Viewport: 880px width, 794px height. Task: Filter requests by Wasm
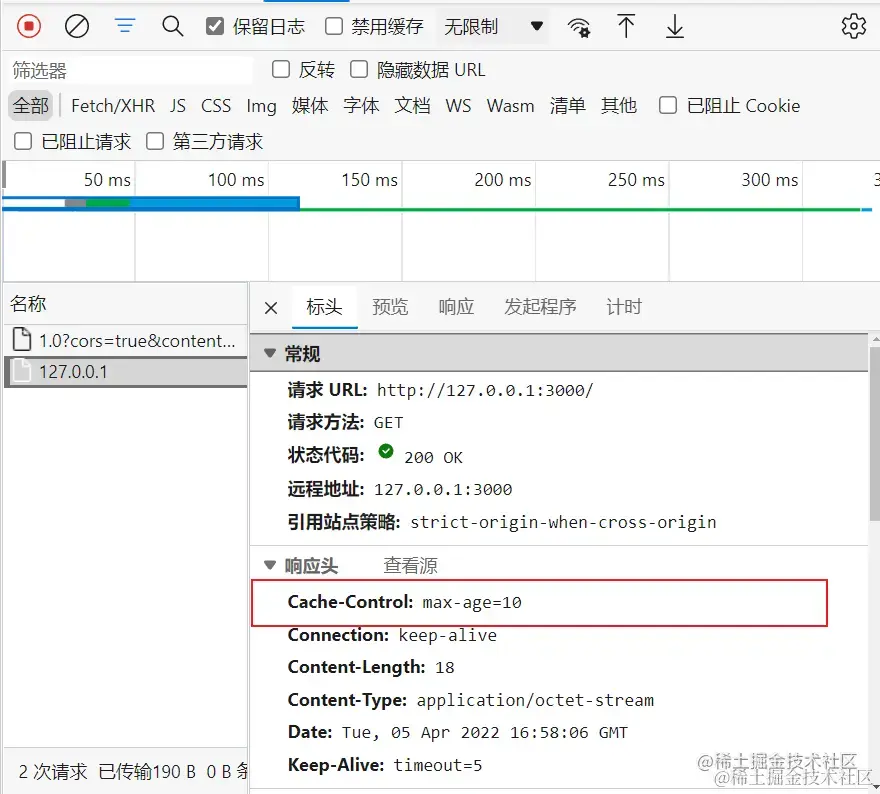pyautogui.click(x=511, y=105)
